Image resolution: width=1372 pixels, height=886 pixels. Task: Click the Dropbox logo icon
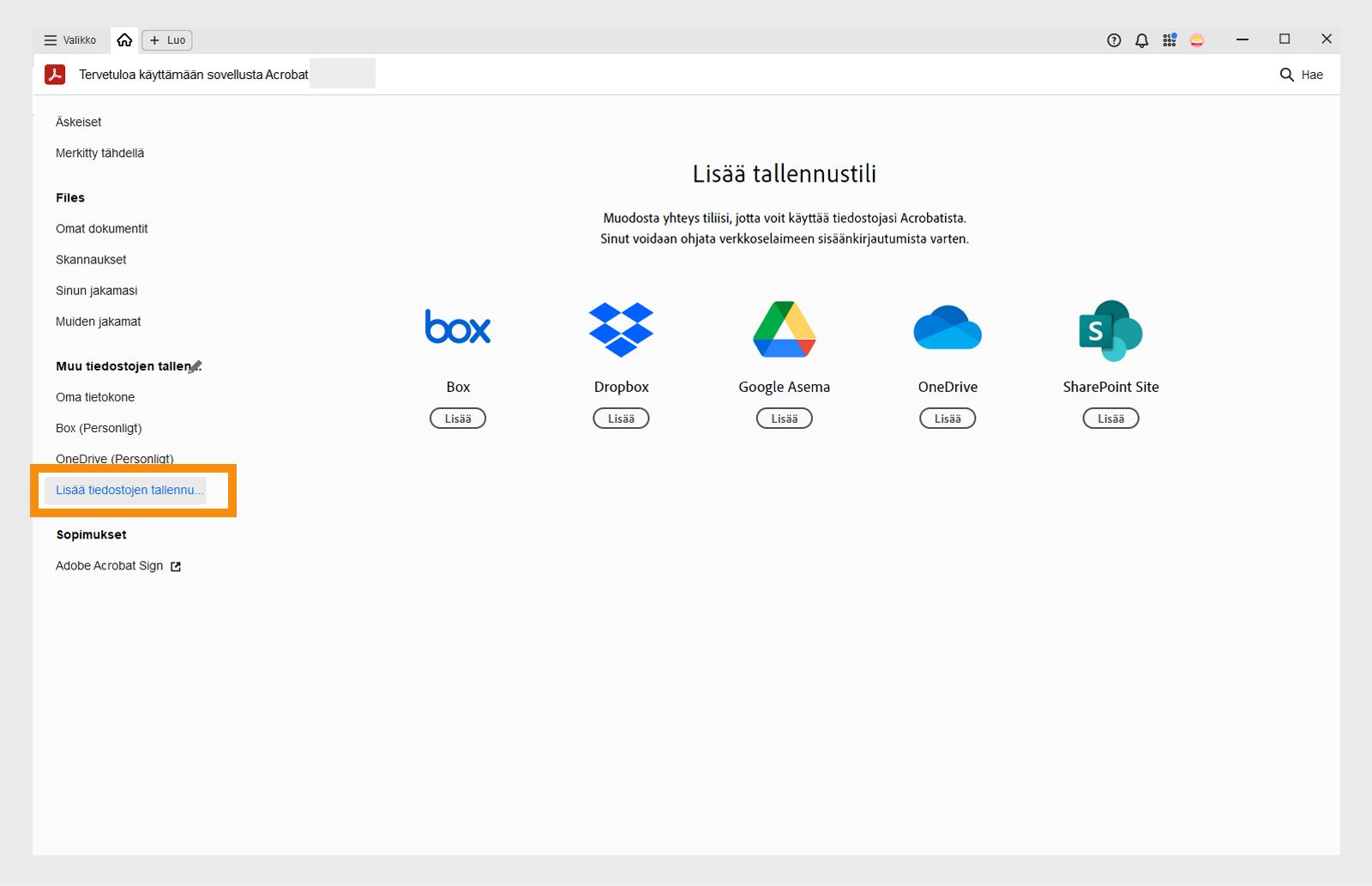pos(621,329)
